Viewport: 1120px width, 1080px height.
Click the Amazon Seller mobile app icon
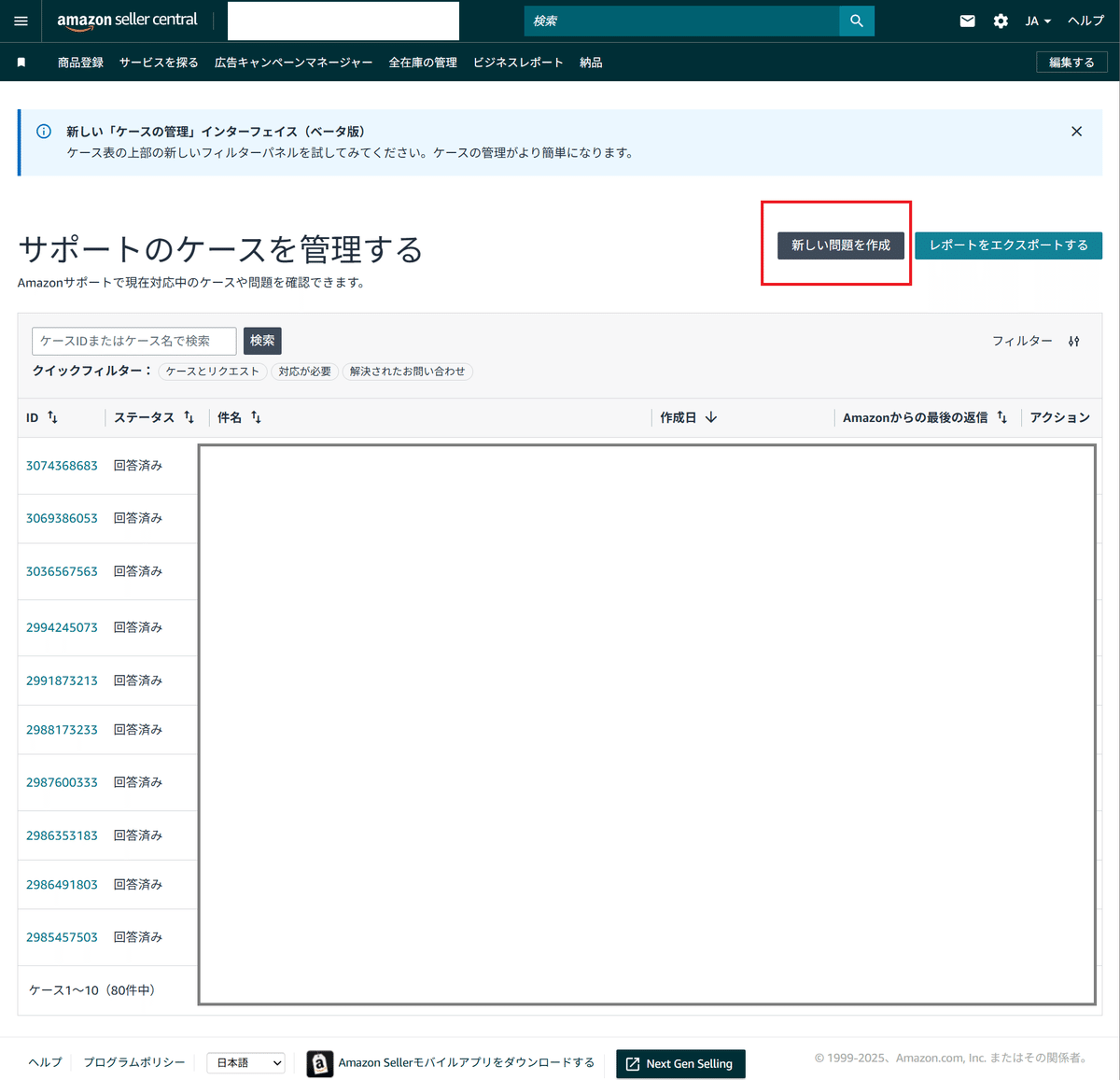tap(319, 1063)
